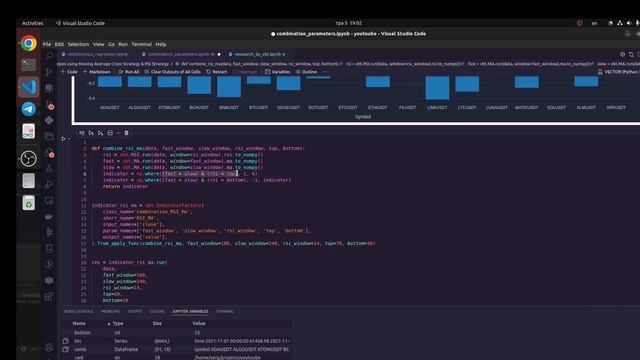Image resolution: width=640 pixels, height=360 pixels.
Task: Switch to the Jupyter Variables panel tab
Action: click(x=190, y=311)
